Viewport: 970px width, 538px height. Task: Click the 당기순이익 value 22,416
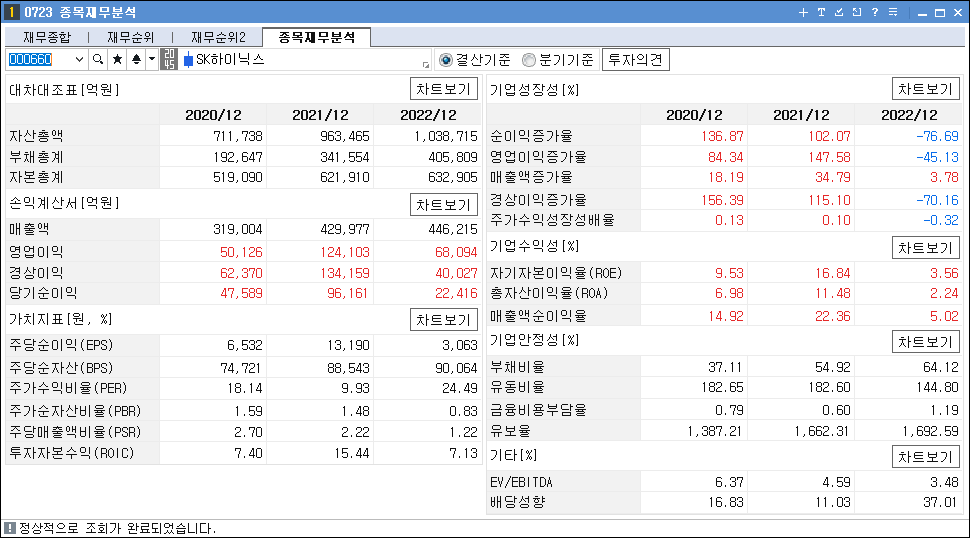coord(456,293)
